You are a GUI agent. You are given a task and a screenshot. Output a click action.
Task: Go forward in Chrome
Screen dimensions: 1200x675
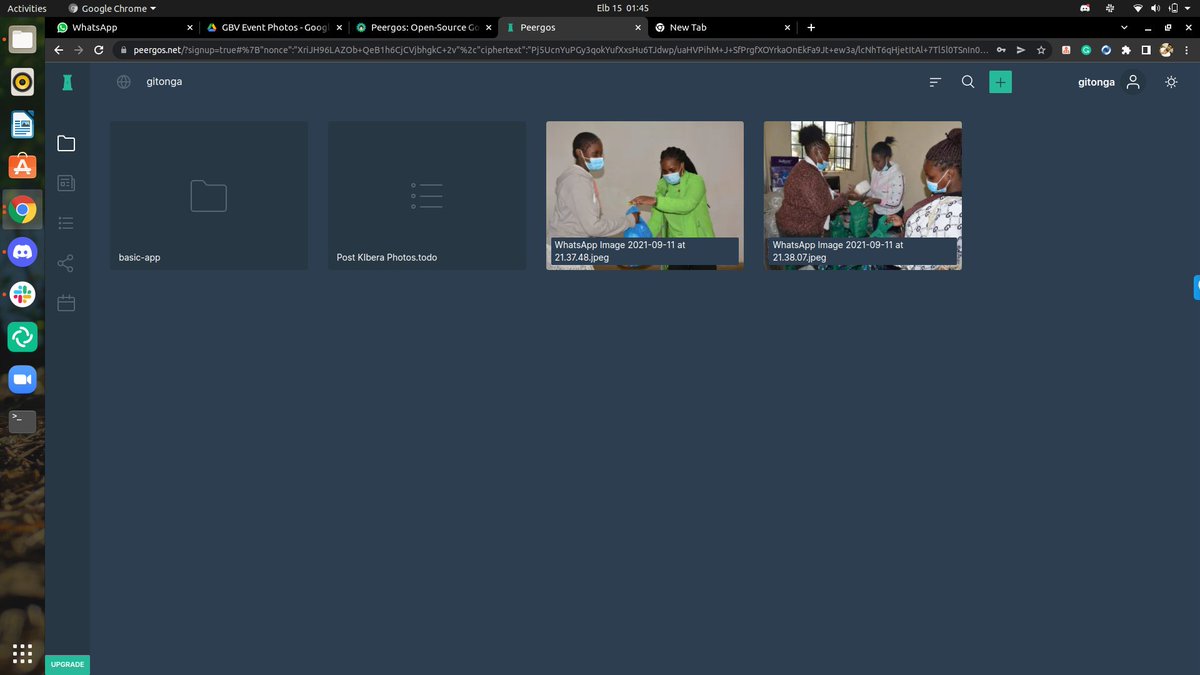[x=79, y=49]
